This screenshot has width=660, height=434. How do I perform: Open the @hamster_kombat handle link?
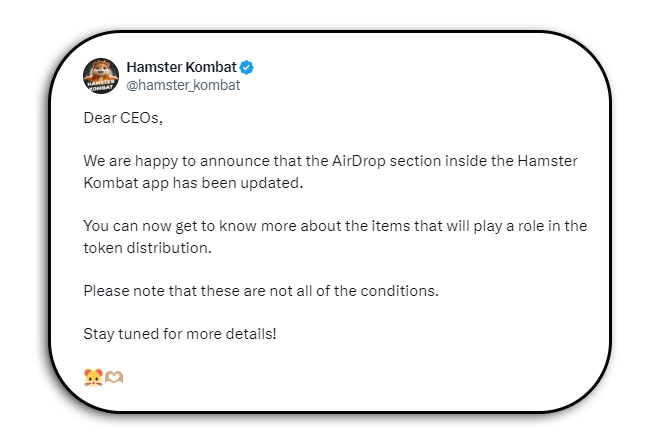[x=183, y=85]
